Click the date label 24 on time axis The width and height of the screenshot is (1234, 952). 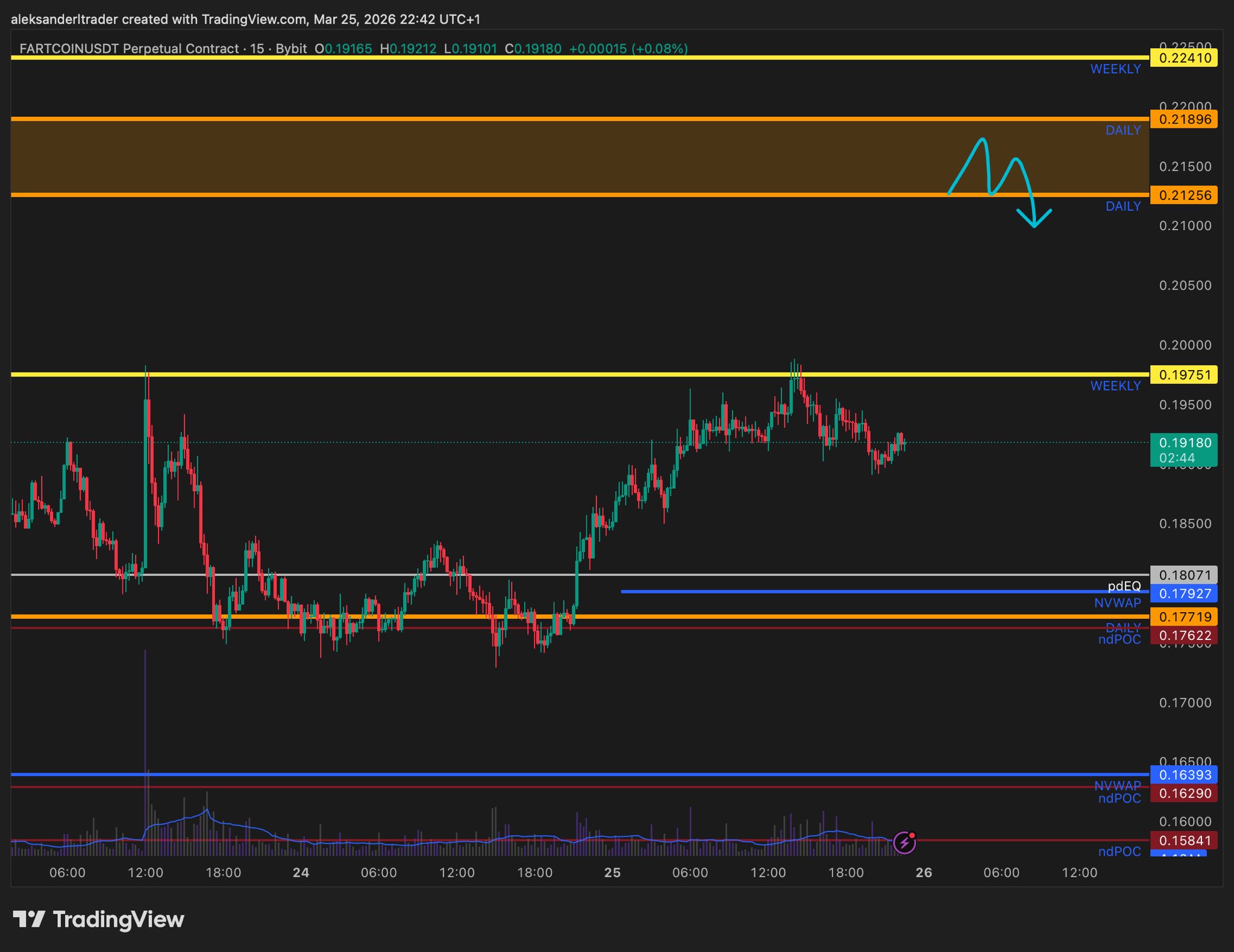click(301, 872)
